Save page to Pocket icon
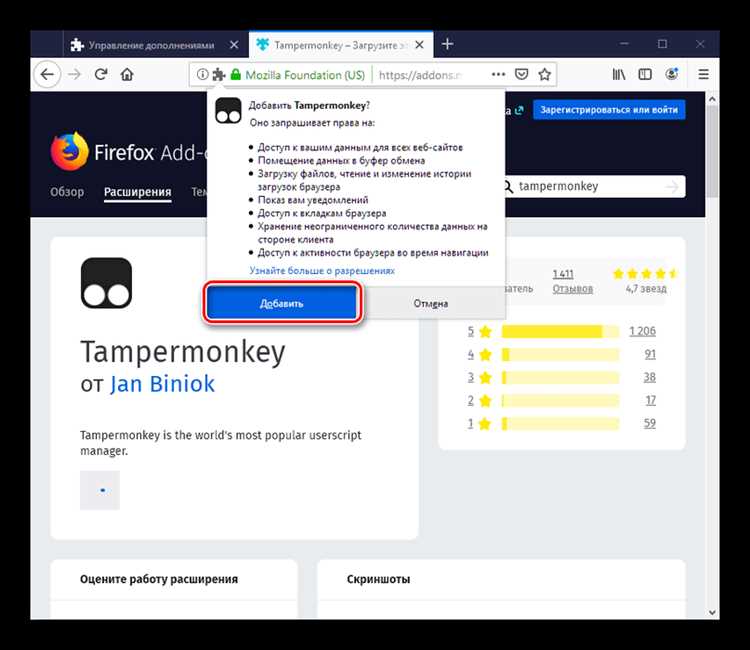This screenshot has width=750, height=650. pyautogui.click(x=521, y=74)
